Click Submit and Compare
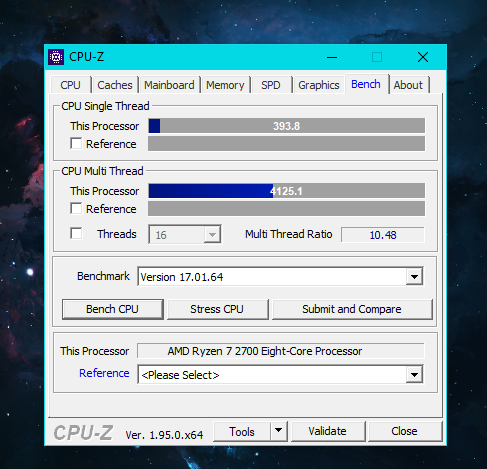This screenshot has height=469, width=487. tap(352, 309)
